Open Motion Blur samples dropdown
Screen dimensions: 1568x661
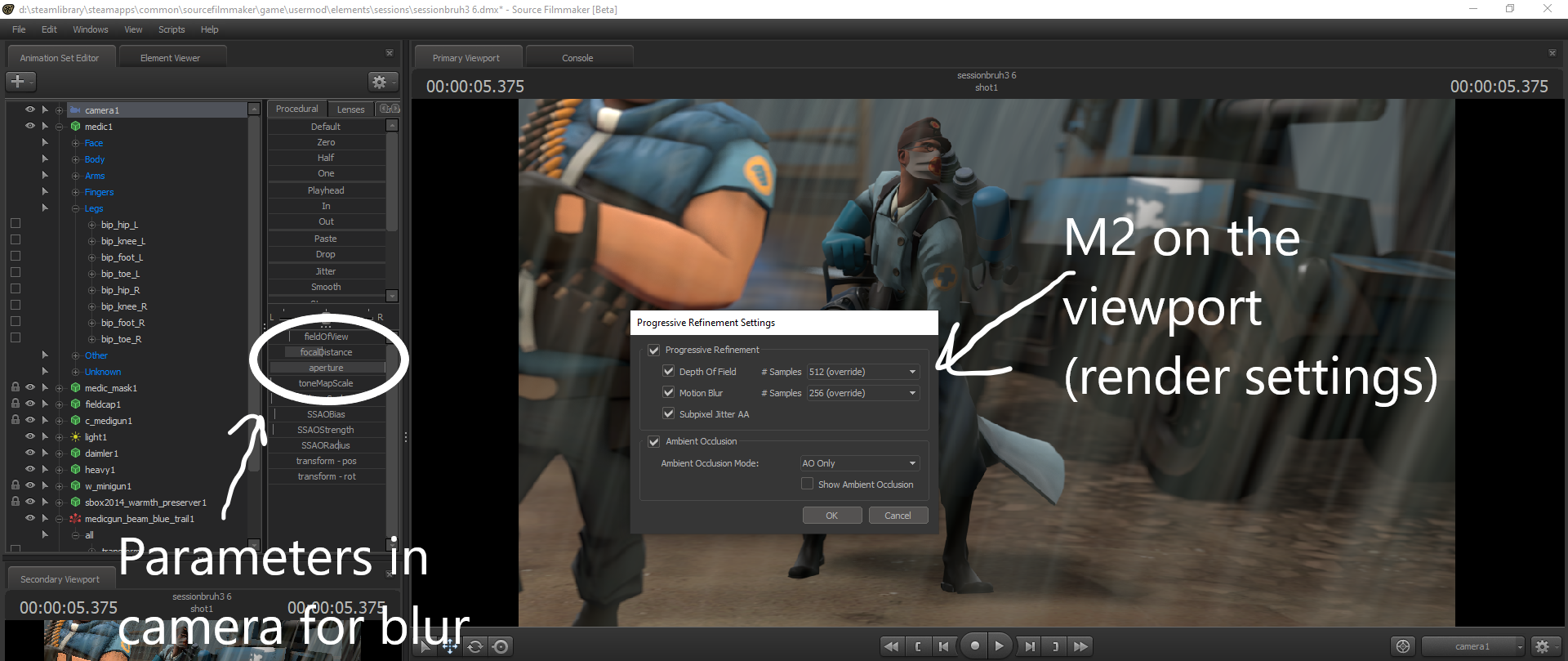point(862,393)
